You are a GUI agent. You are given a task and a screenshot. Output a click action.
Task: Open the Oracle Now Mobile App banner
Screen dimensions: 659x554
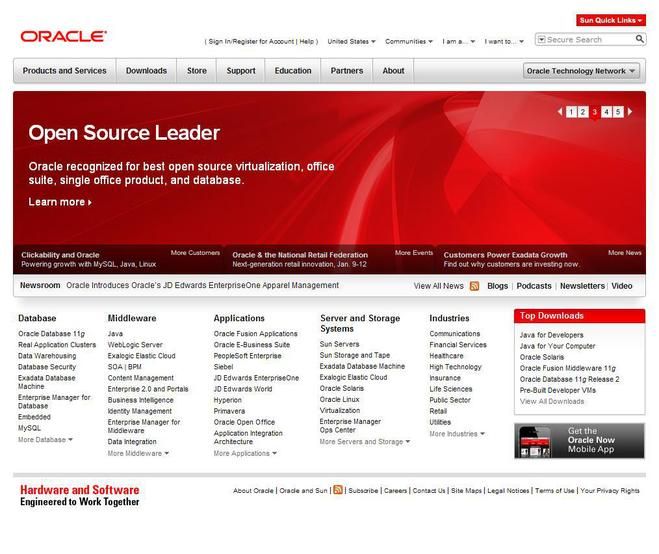pyautogui.click(x=579, y=441)
